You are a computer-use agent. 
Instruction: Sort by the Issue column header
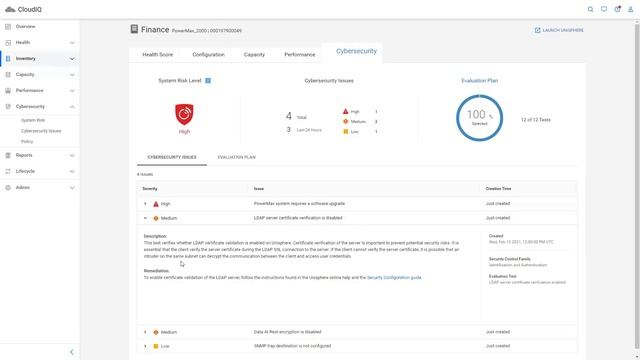pyautogui.click(x=259, y=189)
